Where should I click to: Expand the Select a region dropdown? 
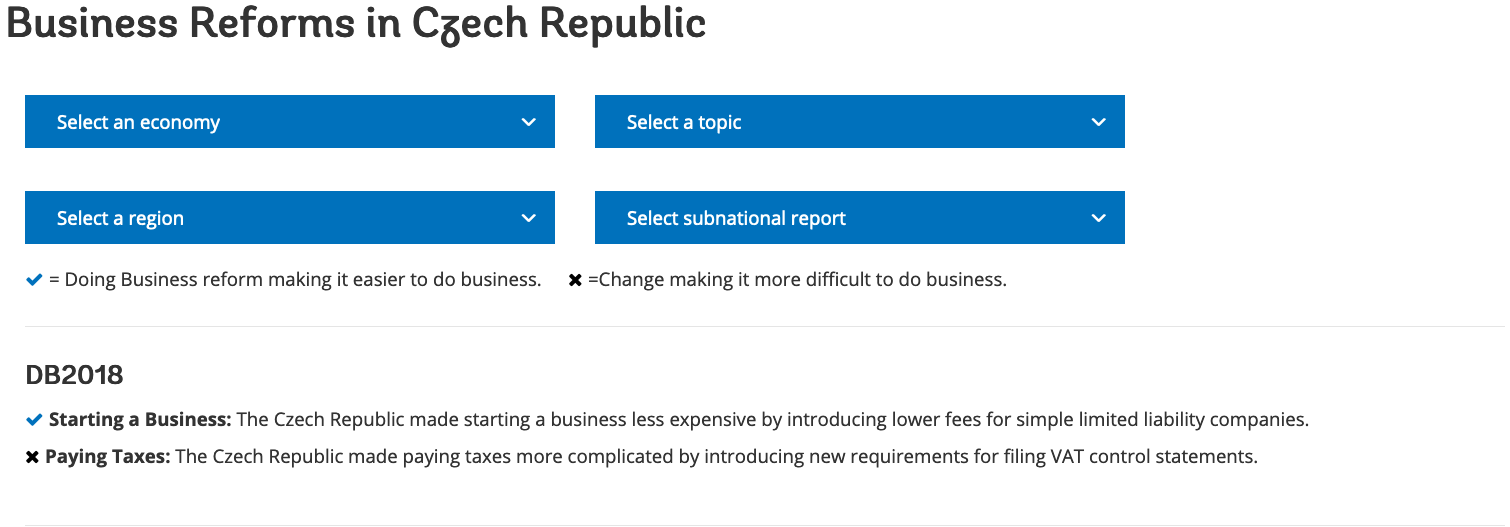coord(290,218)
